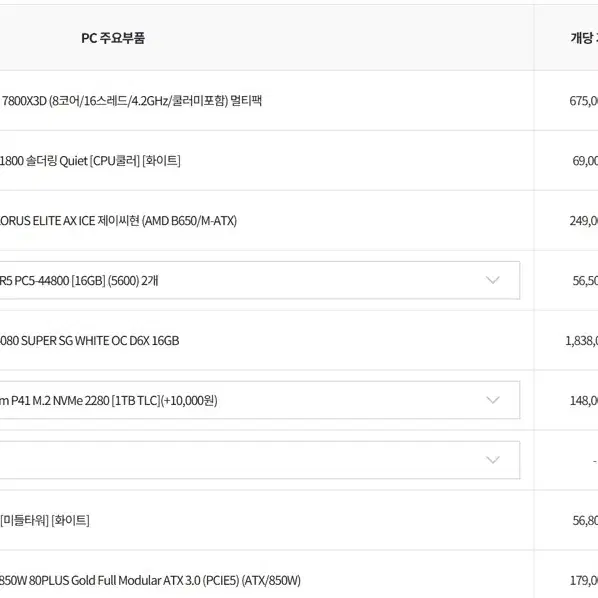Click the 249,0 price of the motherboard row
Screen dimensions: 598x598
pos(584,220)
